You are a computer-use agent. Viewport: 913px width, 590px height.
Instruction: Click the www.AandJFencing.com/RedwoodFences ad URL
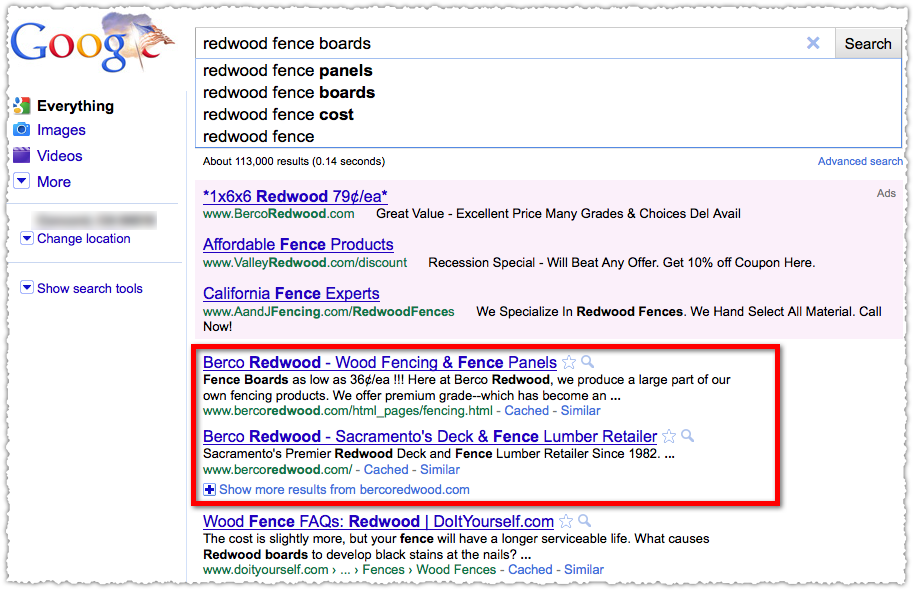click(328, 312)
